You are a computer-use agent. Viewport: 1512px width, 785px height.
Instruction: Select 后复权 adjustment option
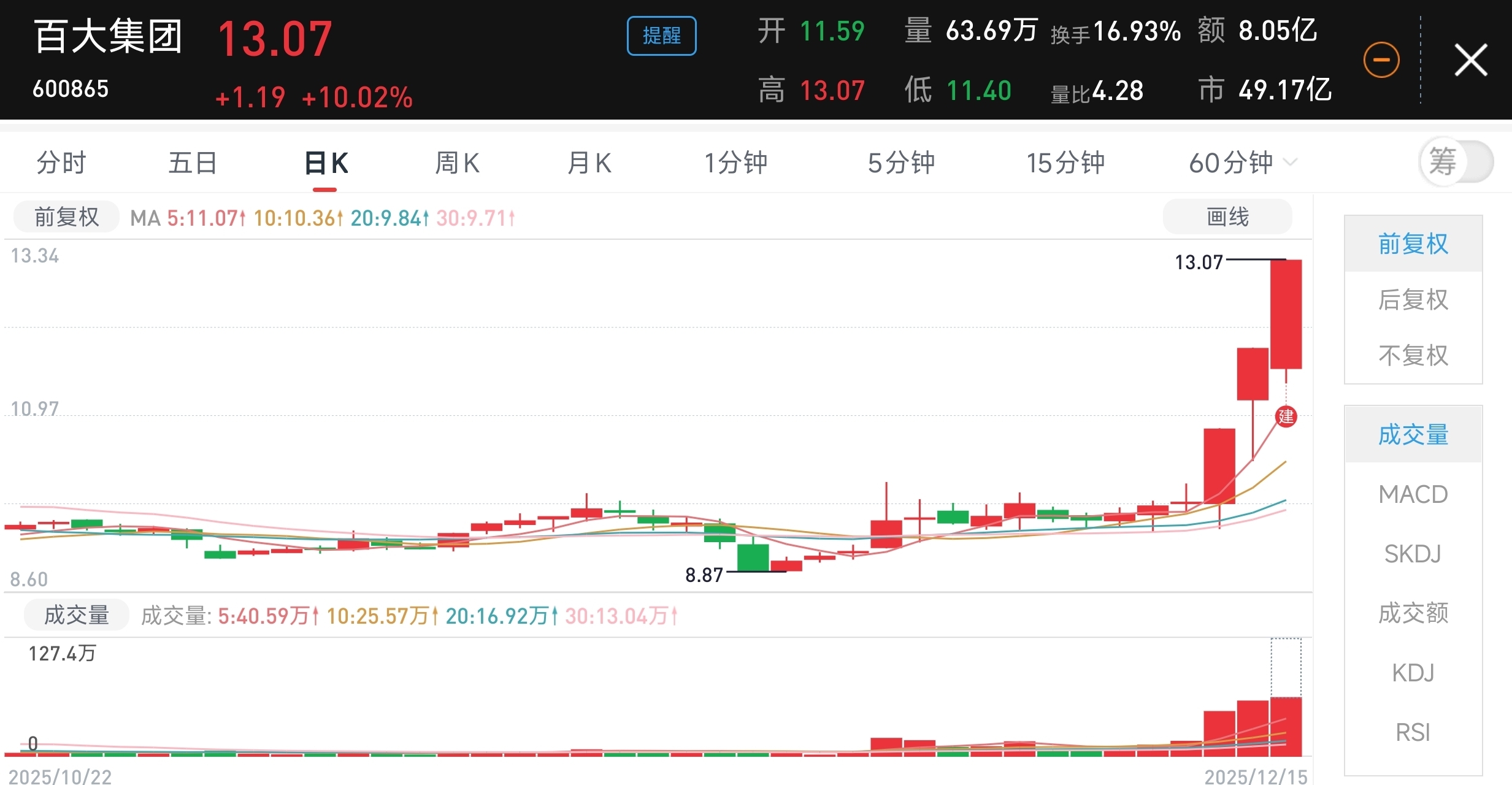click(x=1413, y=300)
